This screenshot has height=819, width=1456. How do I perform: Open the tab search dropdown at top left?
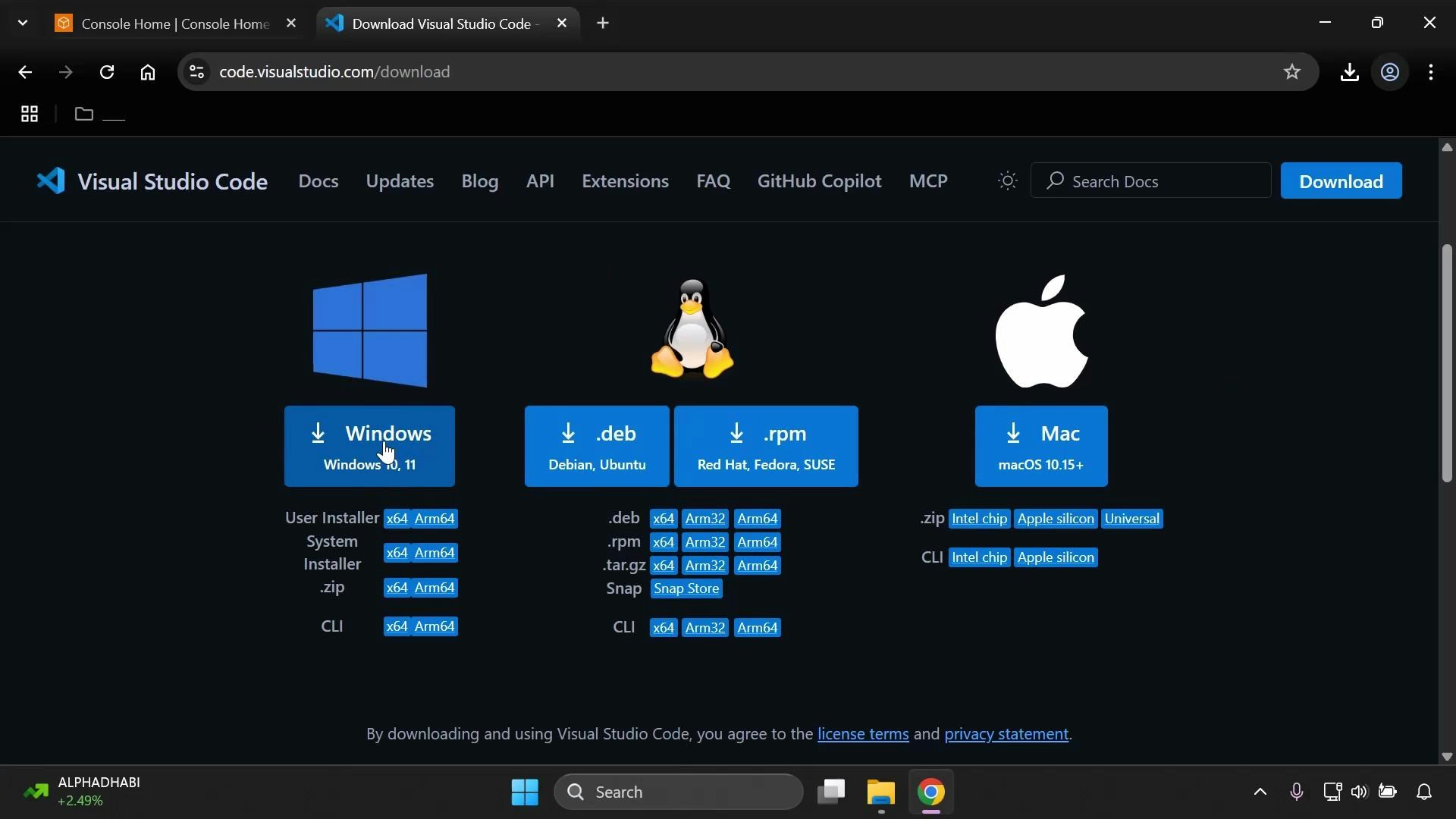23,23
